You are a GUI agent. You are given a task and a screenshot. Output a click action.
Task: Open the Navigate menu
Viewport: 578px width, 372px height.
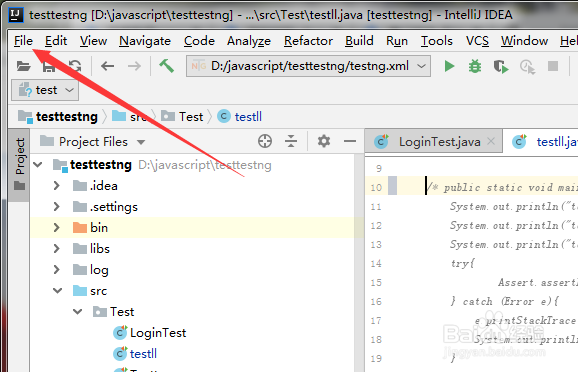point(145,41)
